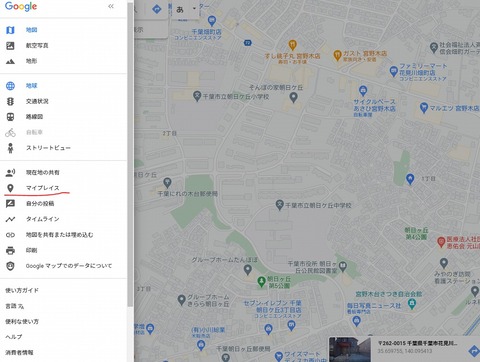The image size is (480, 362).
Task: Click the マルエツ 宮野木店 shopping pin
Action: [424, 108]
